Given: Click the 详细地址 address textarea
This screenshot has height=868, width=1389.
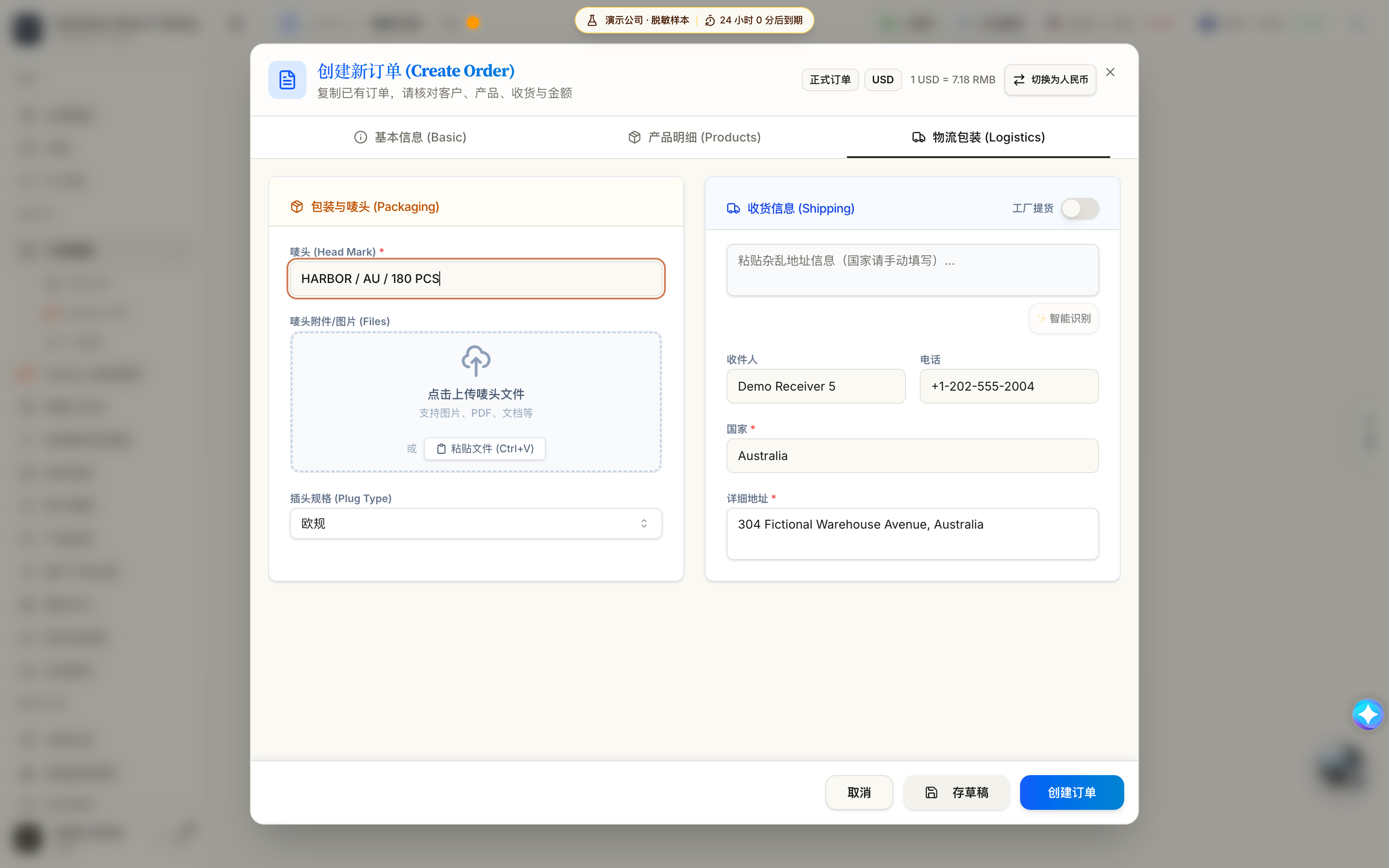Looking at the screenshot, I should [x=912, y=533].
